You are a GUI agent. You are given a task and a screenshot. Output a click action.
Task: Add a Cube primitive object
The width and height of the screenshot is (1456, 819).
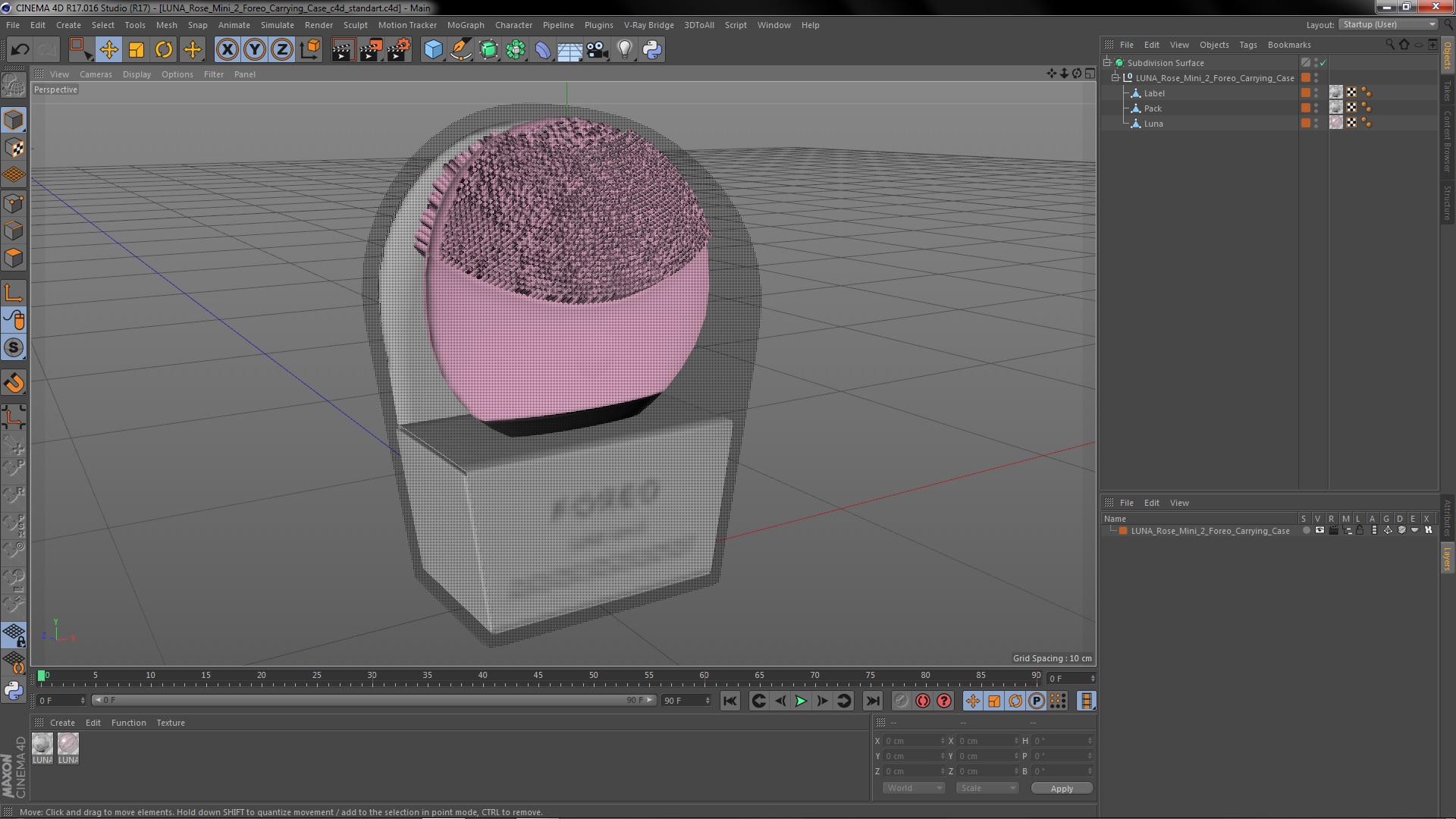point(433,50)
